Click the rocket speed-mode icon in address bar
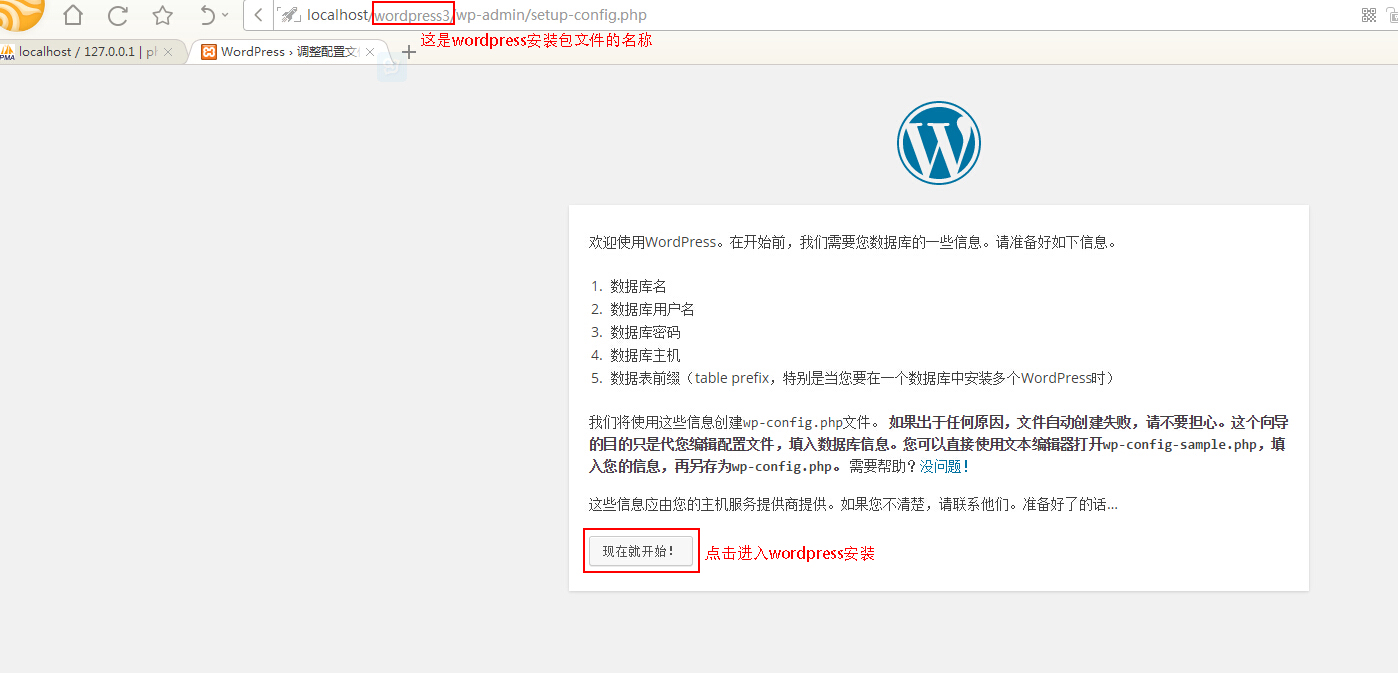The width and height of the screenshot is (1398, 673). point(290,15)
